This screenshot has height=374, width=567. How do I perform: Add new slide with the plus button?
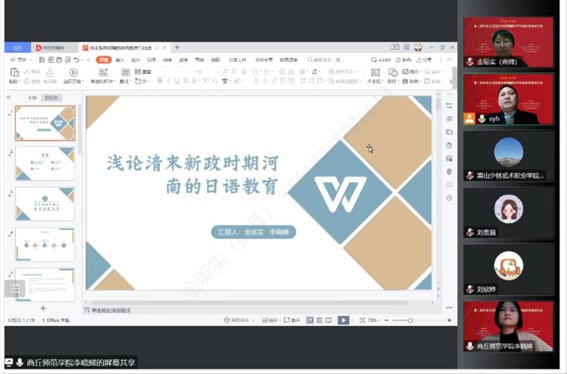pyautogui.click(x=43, y=308)
